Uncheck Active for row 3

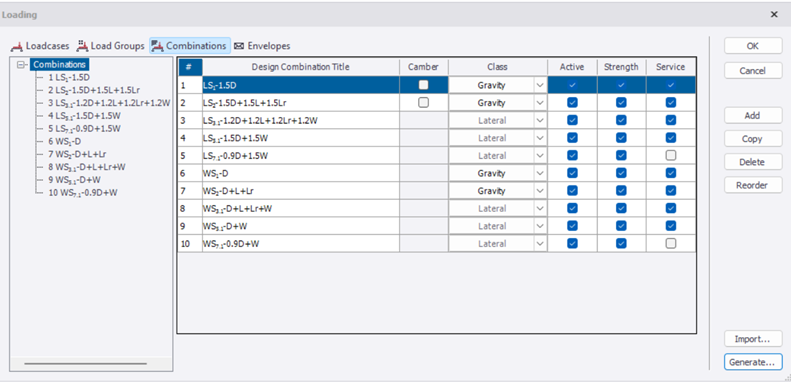[x=572, y=120]
